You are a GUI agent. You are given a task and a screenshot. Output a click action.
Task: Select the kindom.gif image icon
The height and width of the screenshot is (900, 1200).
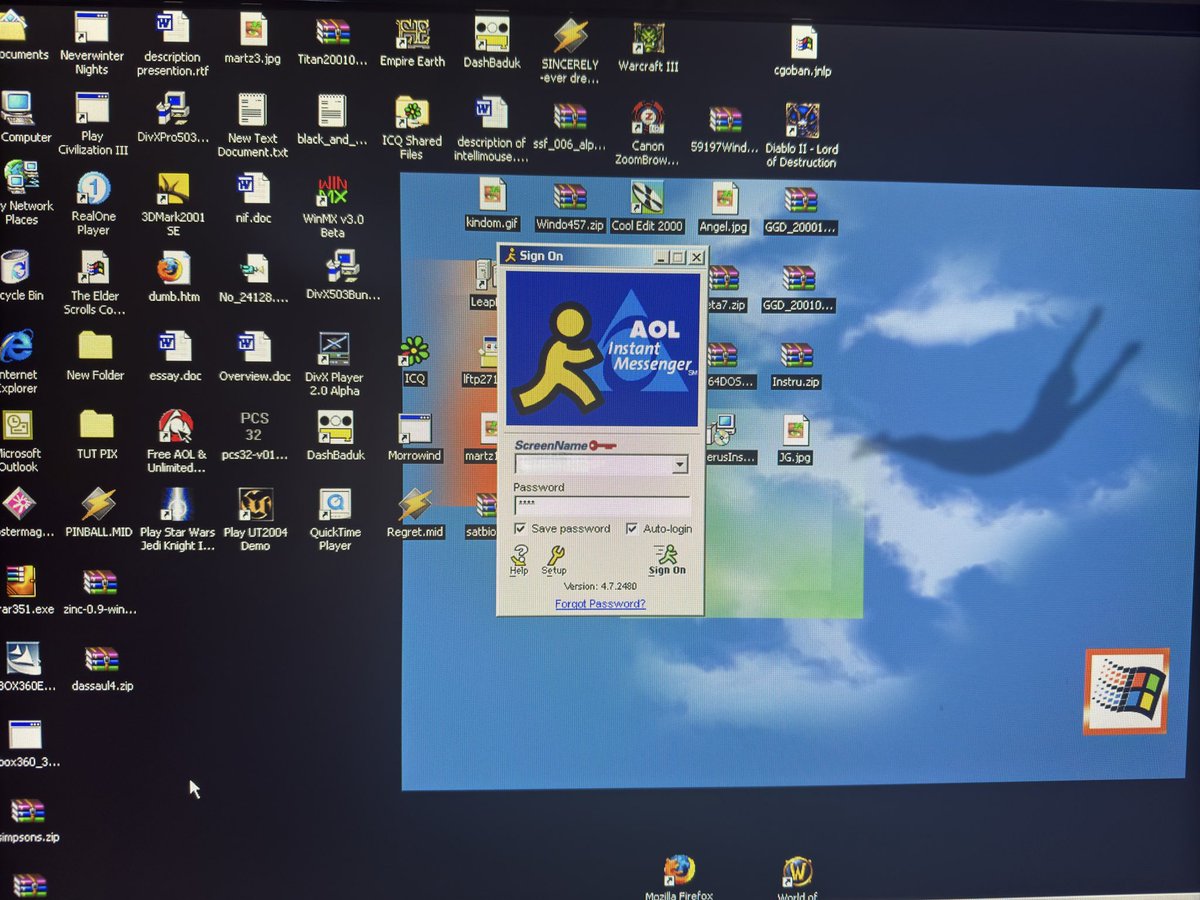click(x=492, y=195)
